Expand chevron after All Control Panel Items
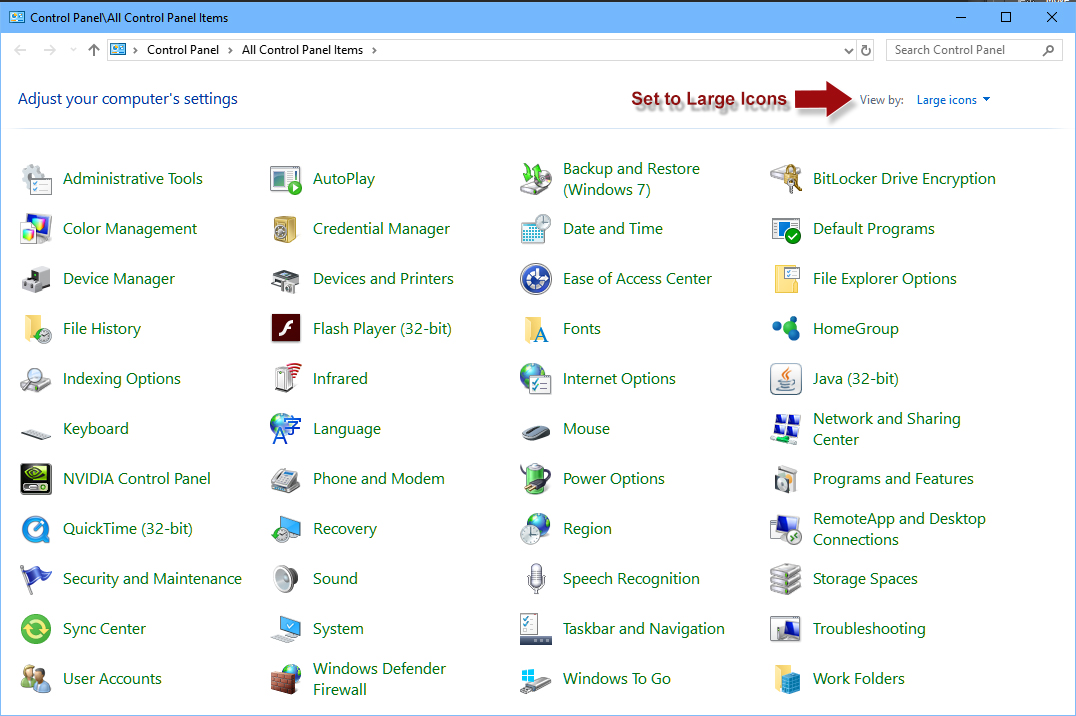The width and height of the screenshot is (1076, 716). (374, 50)
